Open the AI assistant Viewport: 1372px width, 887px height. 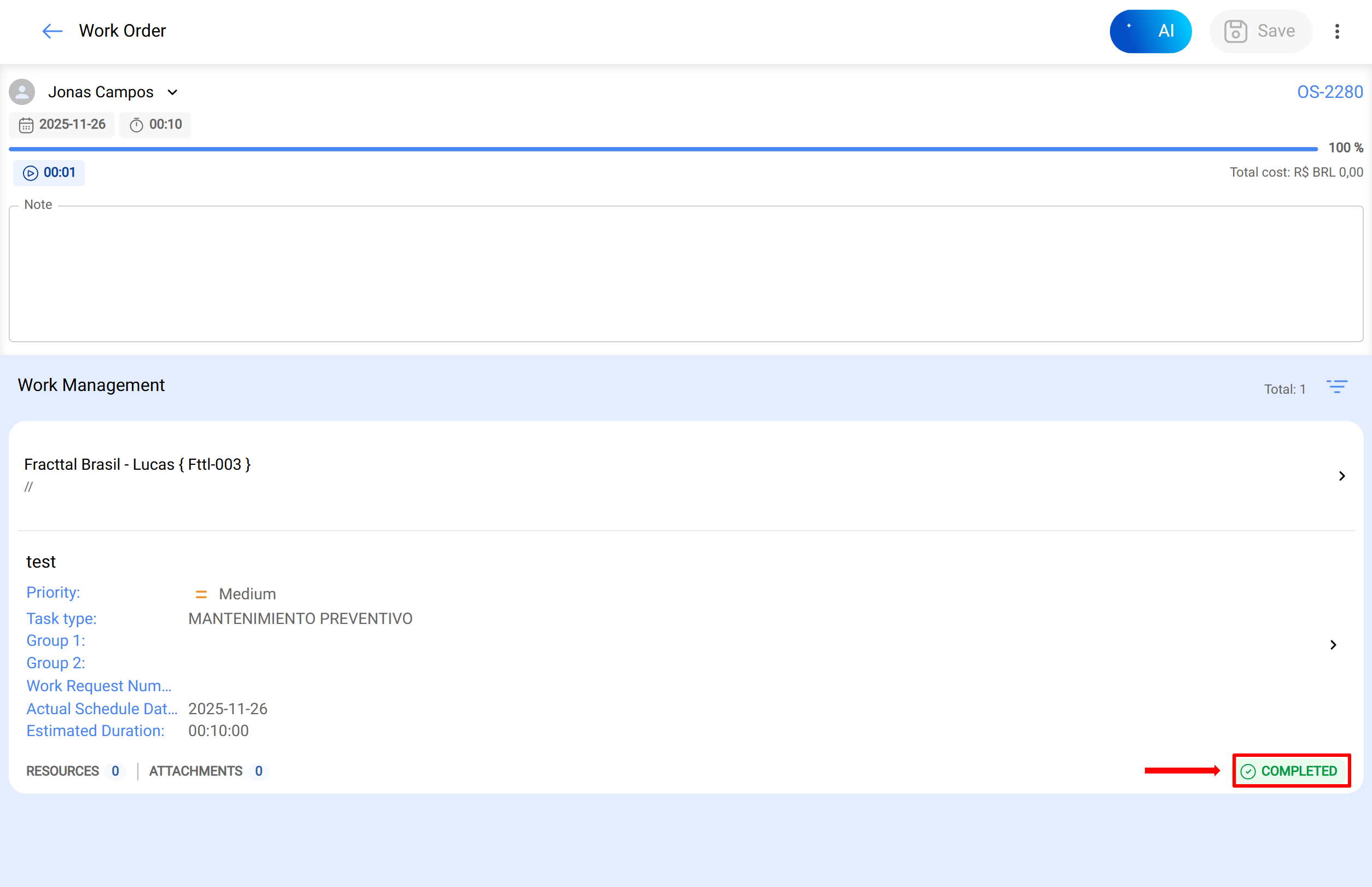[x=1150, y=31]
